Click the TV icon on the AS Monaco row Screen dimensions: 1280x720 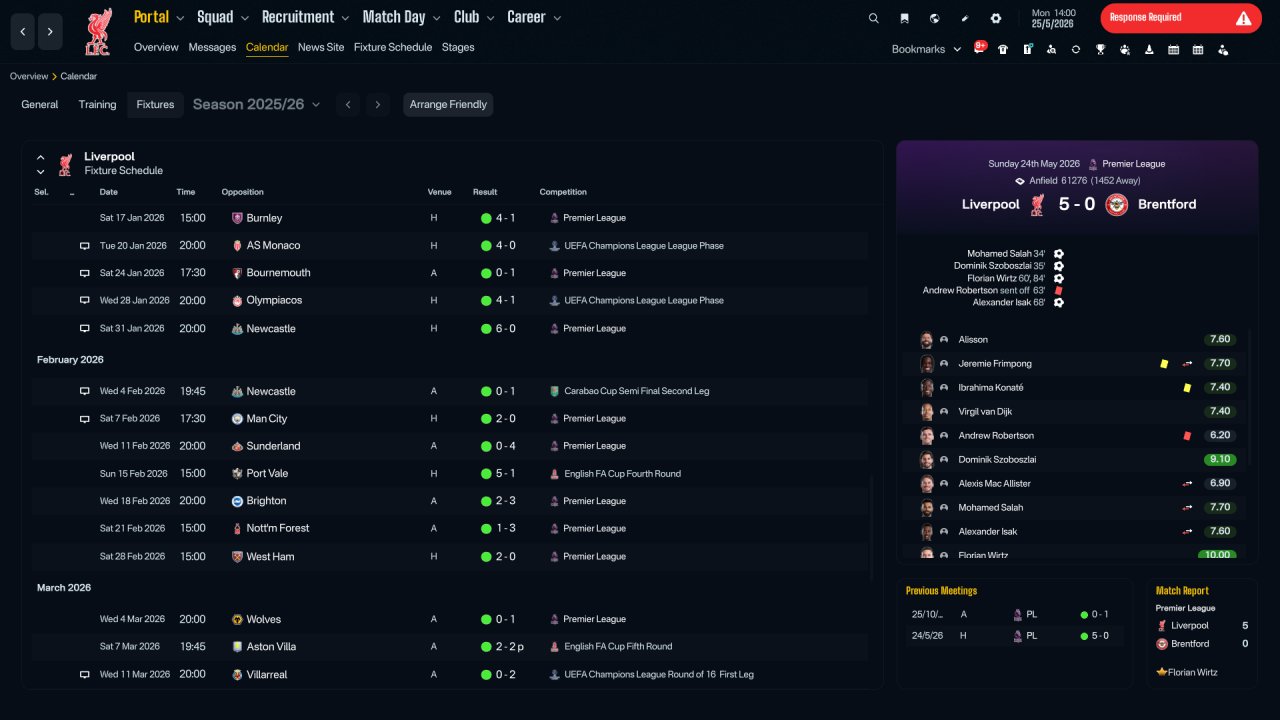[x=85, y=246]
